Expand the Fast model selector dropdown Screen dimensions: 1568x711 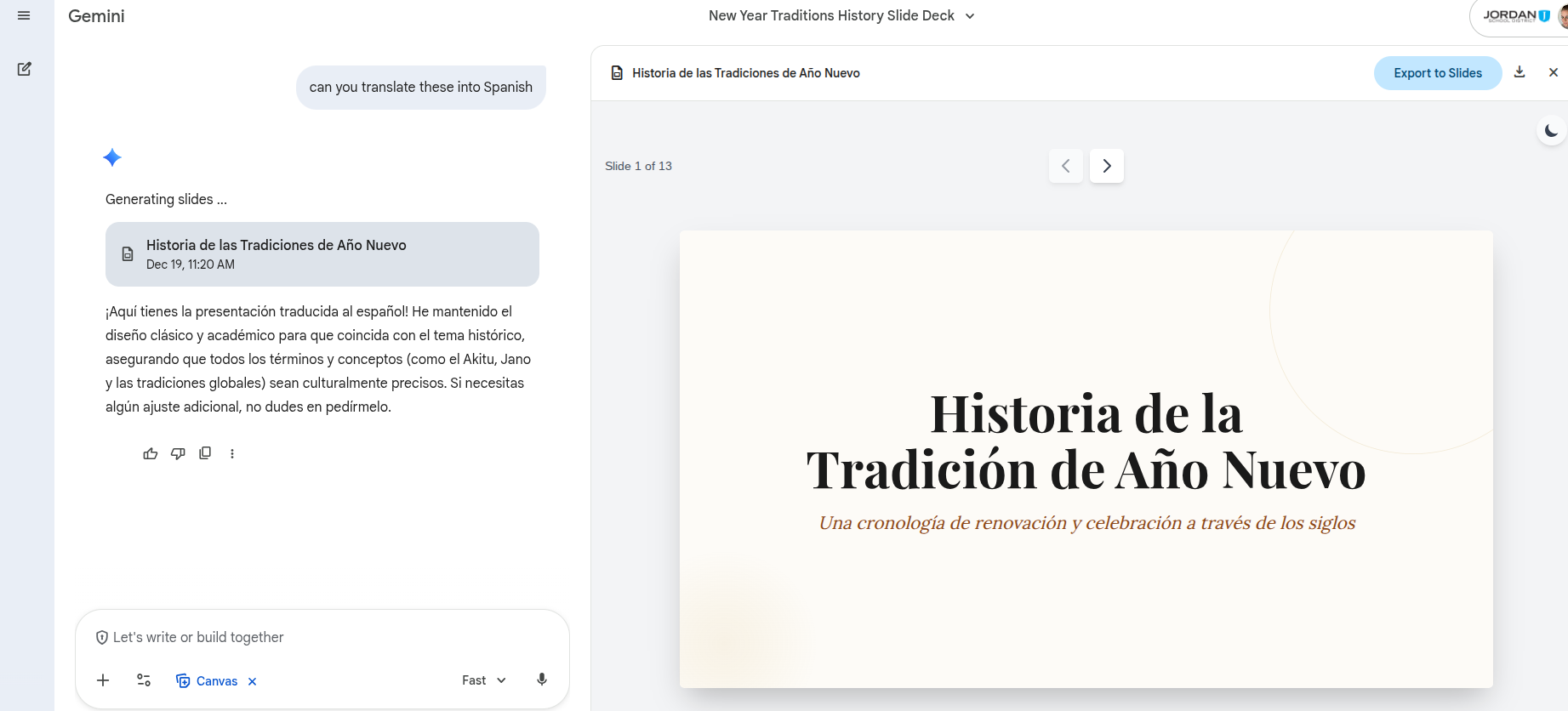[484, 680]
